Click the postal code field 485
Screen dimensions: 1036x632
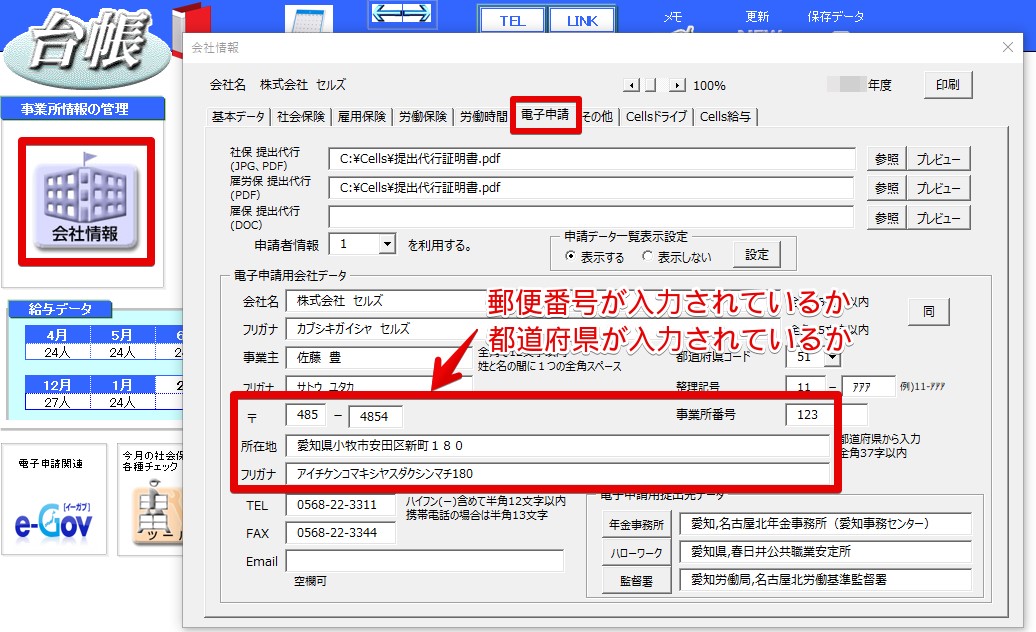[x=307, y=415]
